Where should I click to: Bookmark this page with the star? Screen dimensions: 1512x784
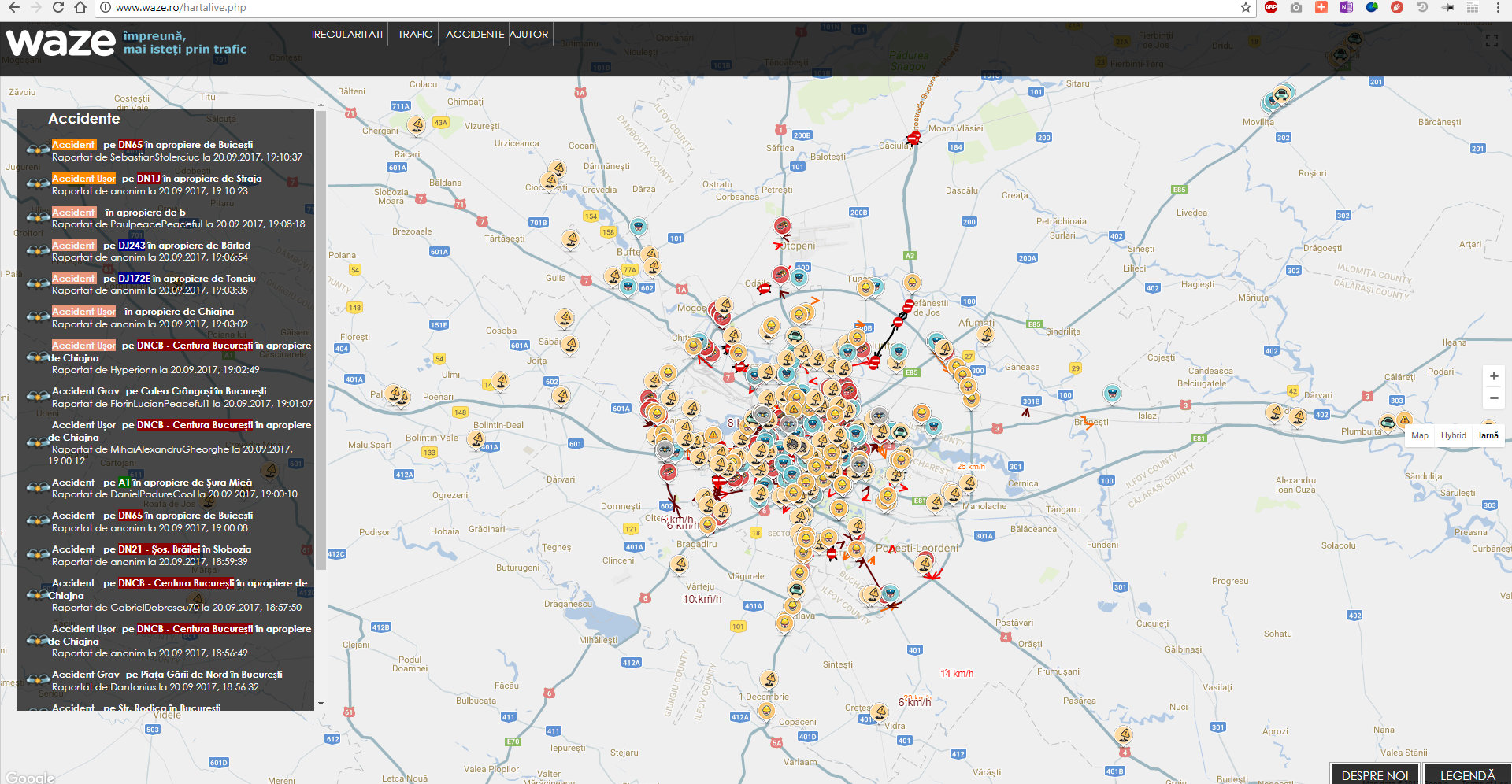click(x=1246, y=7)
